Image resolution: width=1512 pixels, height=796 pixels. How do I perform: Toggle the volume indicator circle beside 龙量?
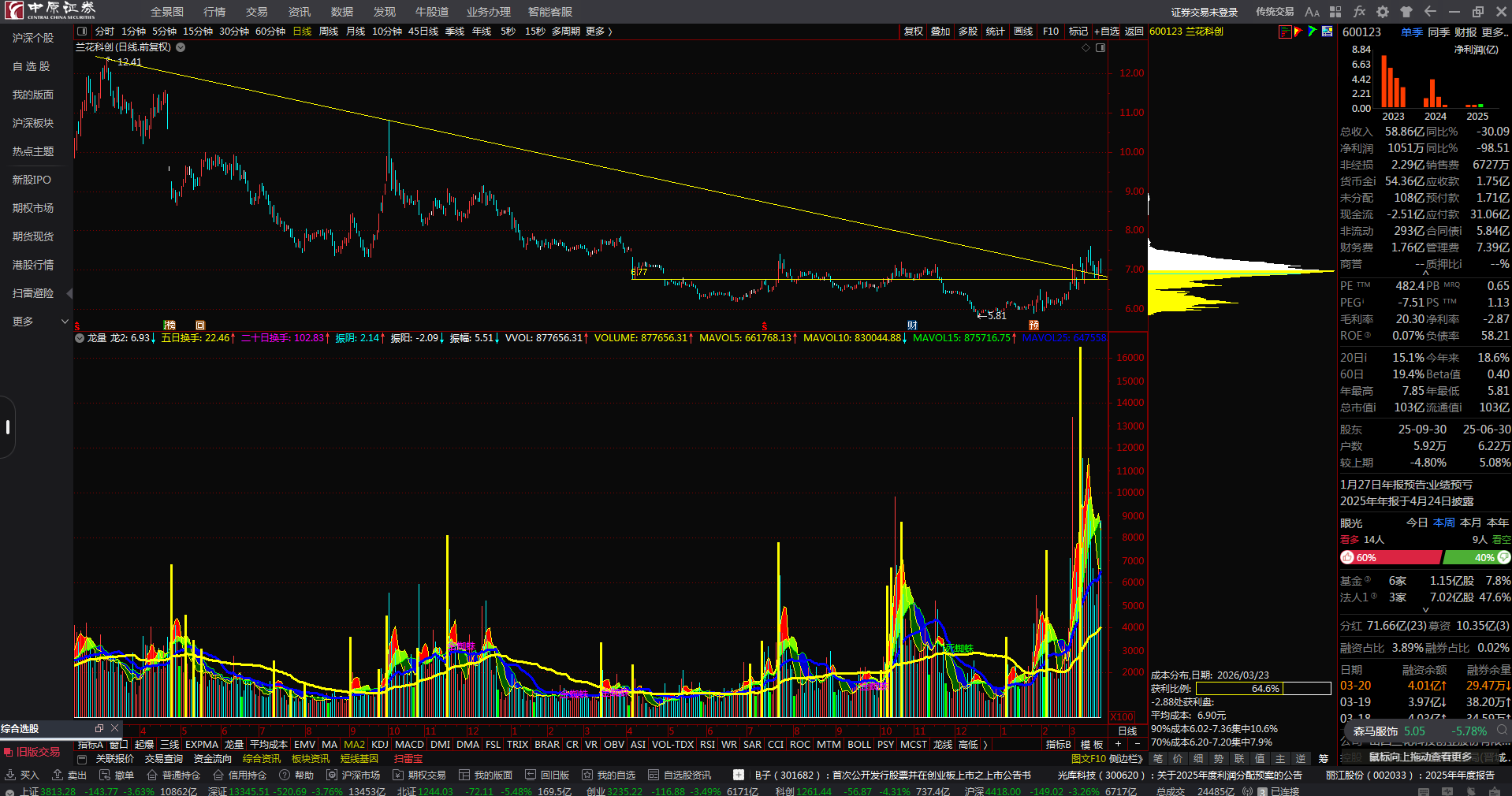coord(80,338)
